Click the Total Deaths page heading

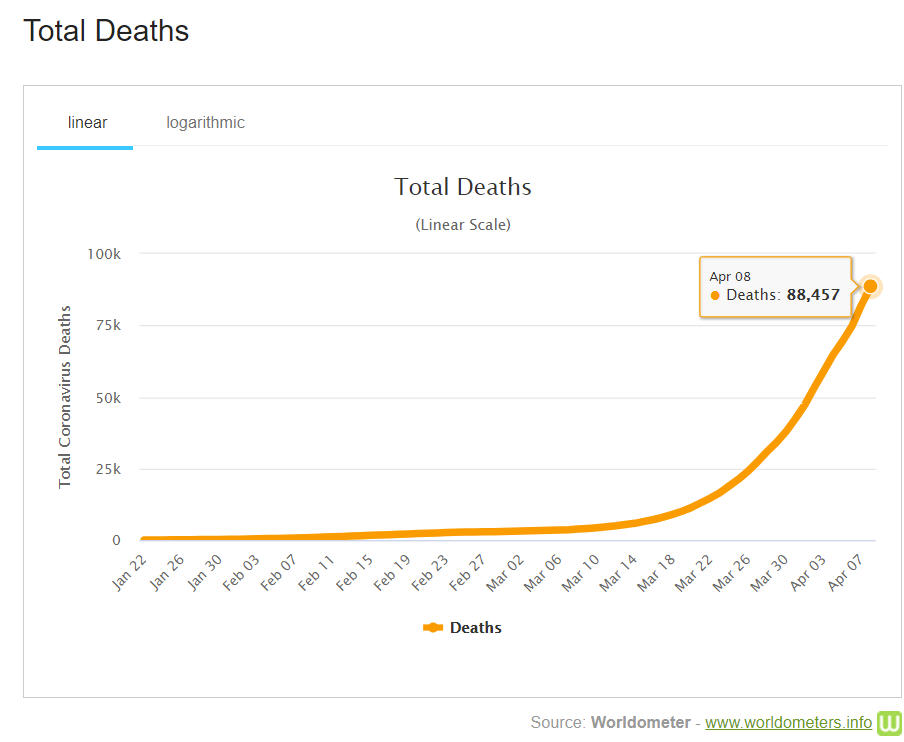point(106,31)
